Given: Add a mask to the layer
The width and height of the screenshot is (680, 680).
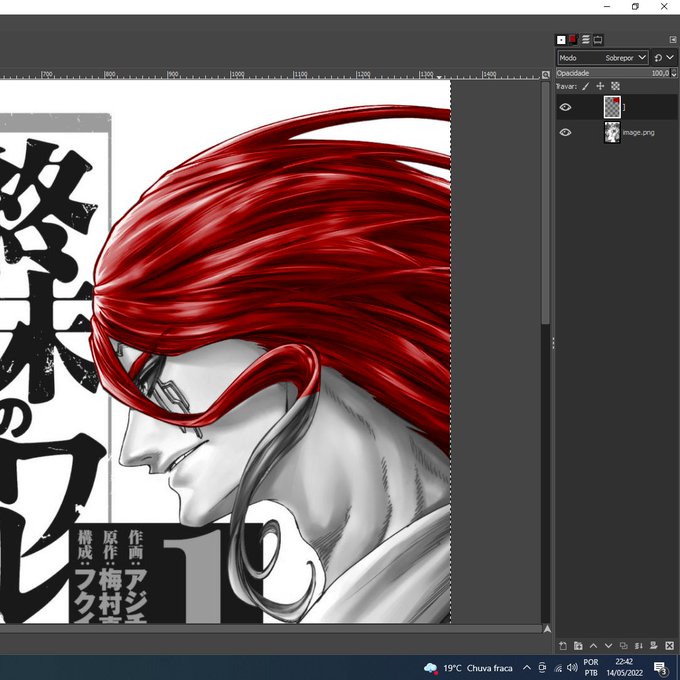Looking at the screenshot, I should coord(654,645).
